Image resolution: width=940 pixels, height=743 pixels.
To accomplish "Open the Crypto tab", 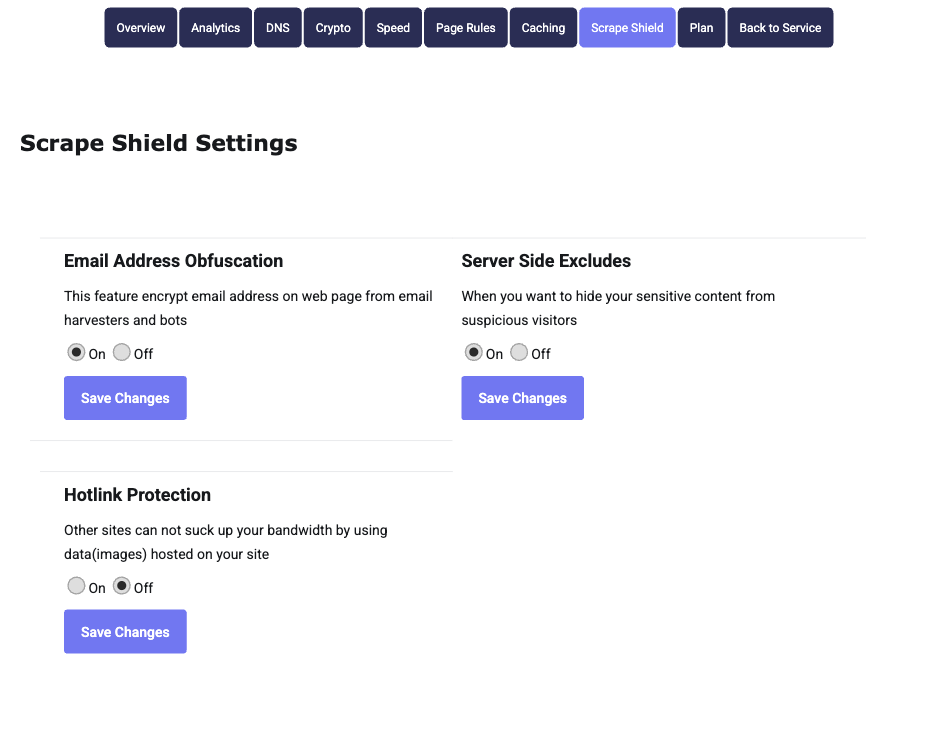I will [333, 28].
